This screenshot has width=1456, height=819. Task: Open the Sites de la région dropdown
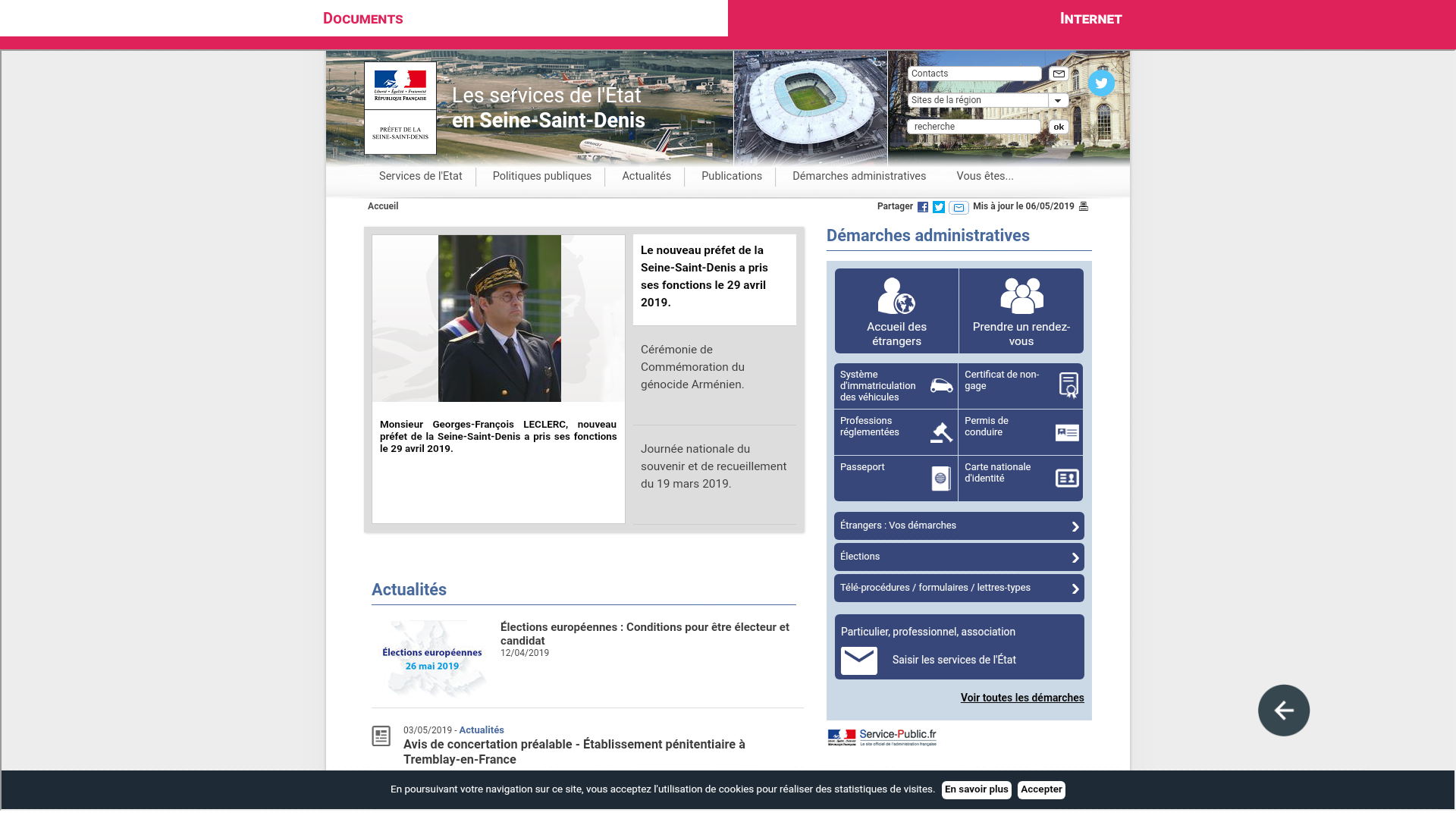pyautogui.click(x=988, y=100)
